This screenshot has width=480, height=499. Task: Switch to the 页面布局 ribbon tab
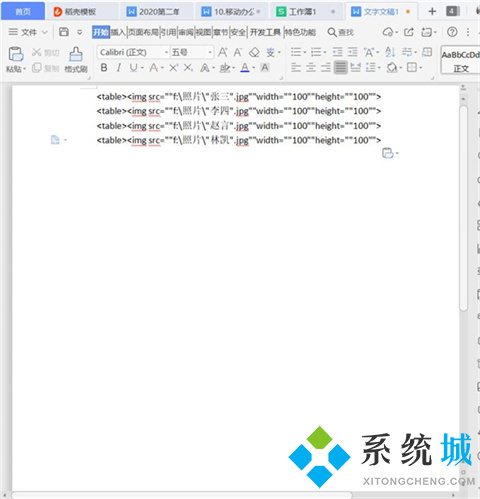(x=143, y=32)
